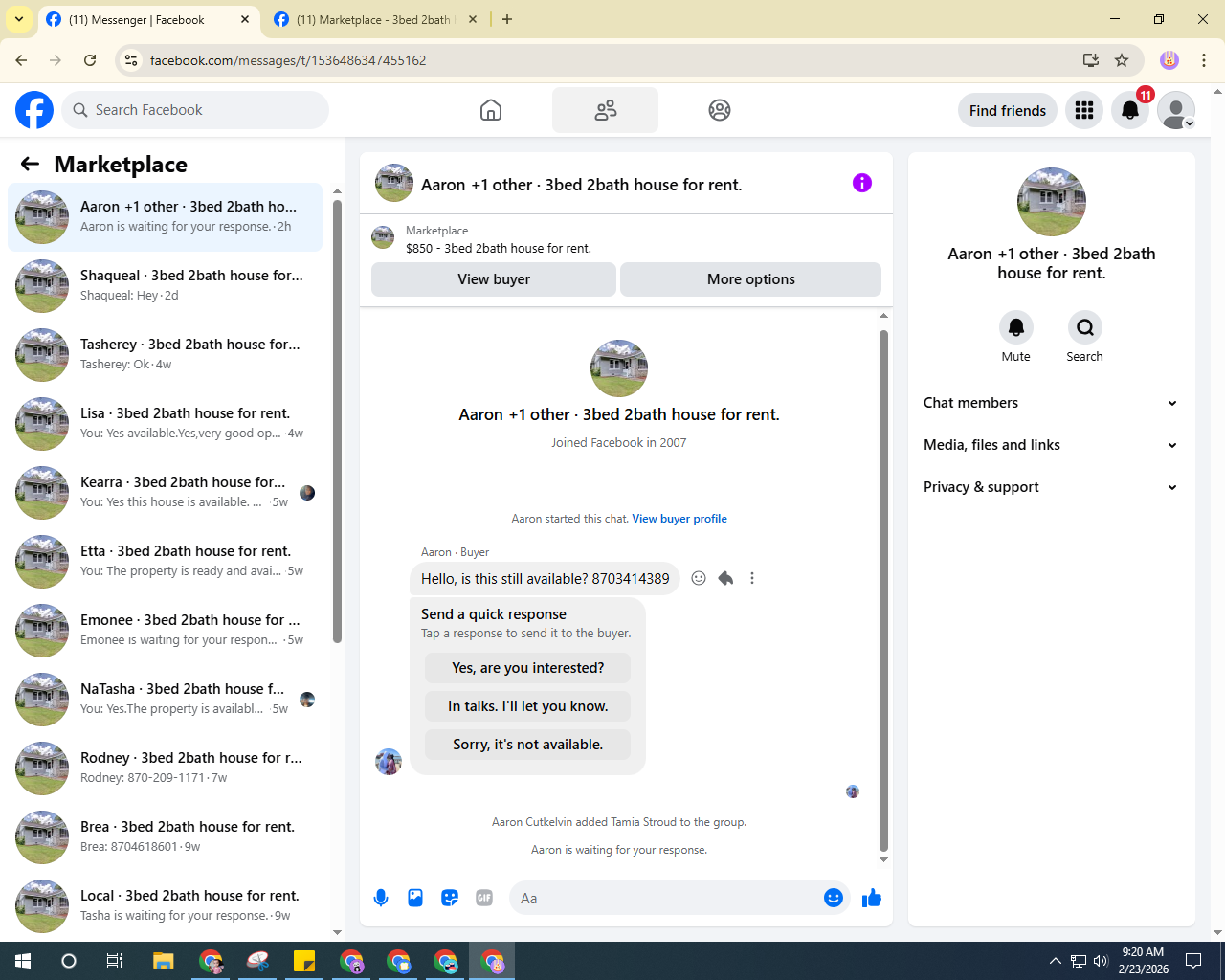This screenshot has width=1225, height=980.
Task: Open the Facebook menu grid icon
Action: point(1084,110)
